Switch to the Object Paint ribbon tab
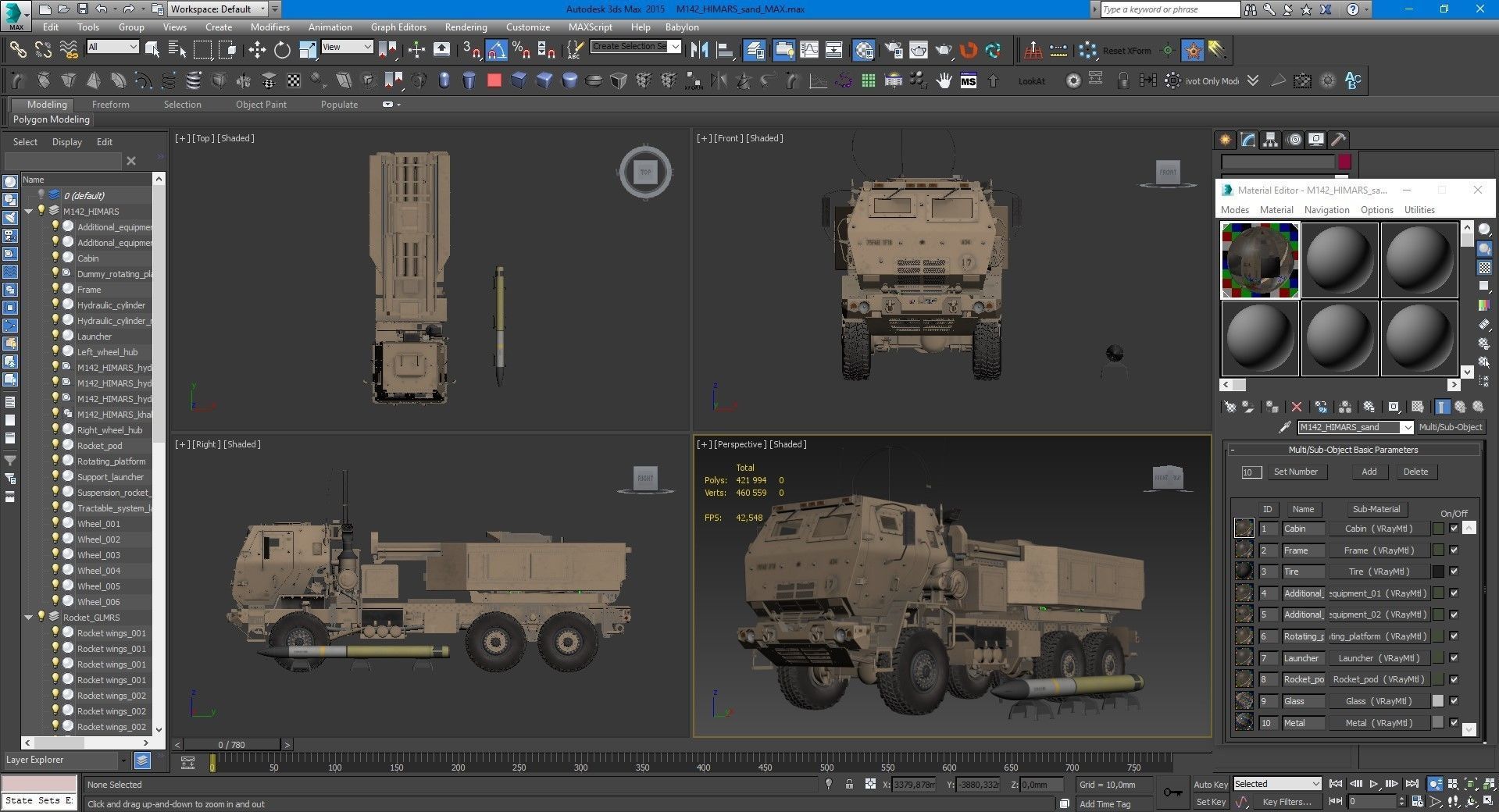The height and width of the screenshot is (812, 1499). point(261,105)
